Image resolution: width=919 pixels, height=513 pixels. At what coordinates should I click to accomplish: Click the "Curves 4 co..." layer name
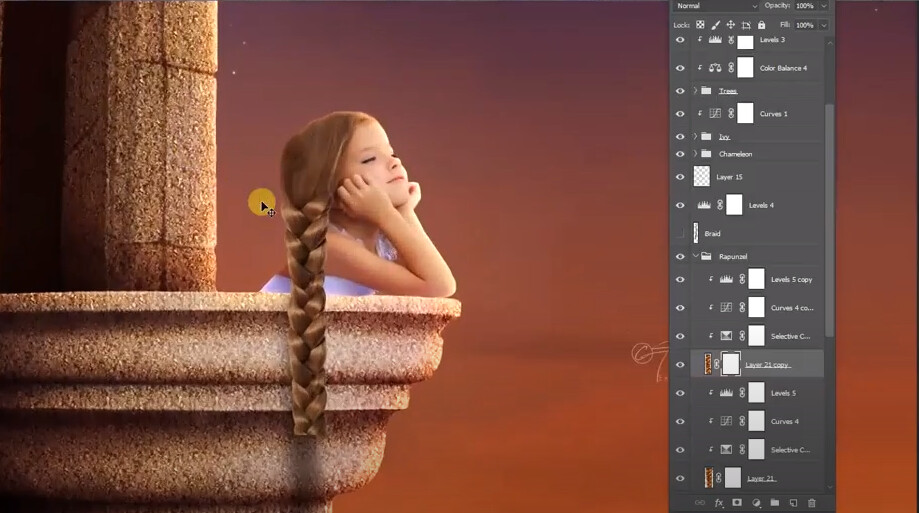point(792,308)
